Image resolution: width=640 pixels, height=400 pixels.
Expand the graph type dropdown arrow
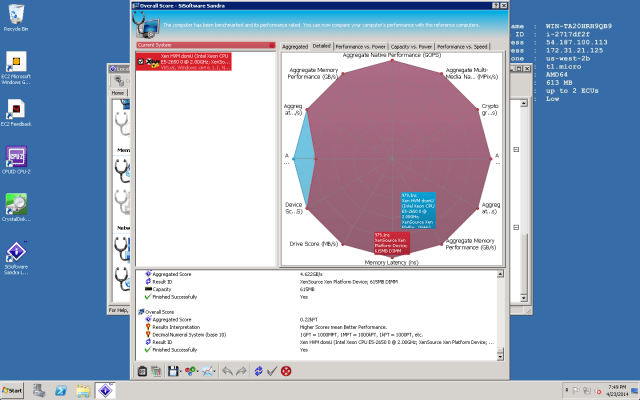tap(215, 371)
